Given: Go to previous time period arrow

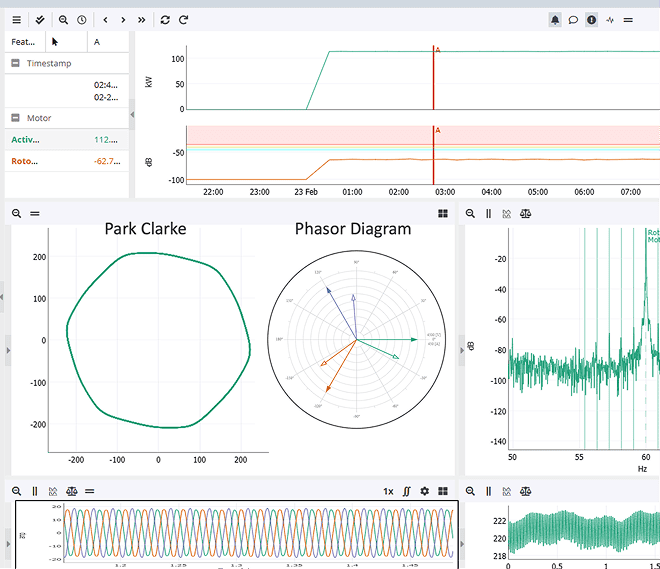Looking at the screenshot, I should click(106, 19).
